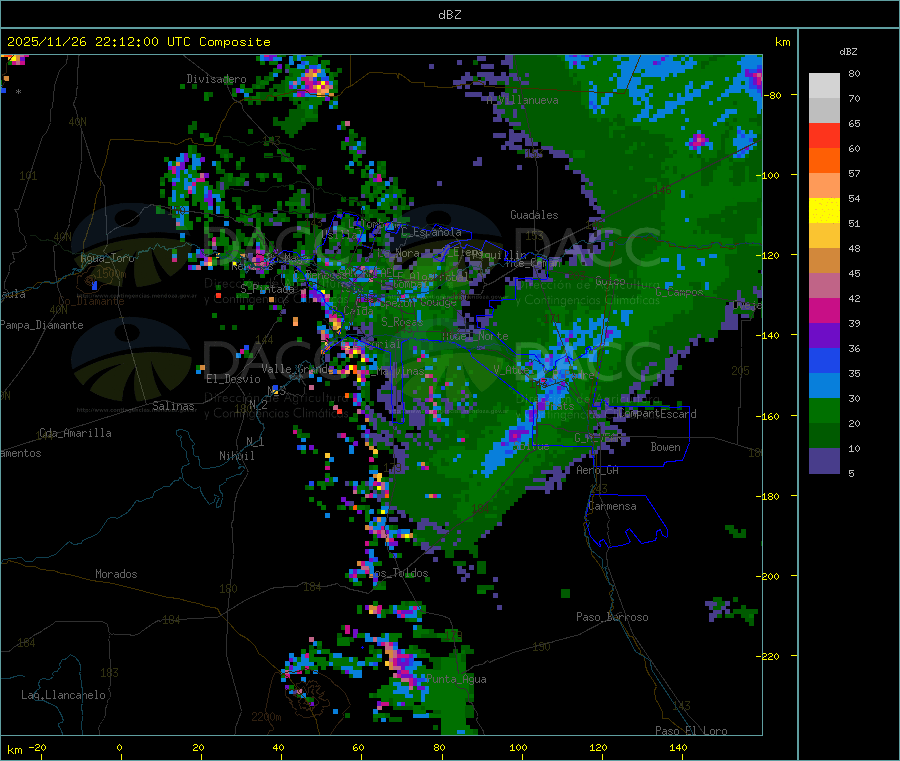Select the 36 dBZ blue legend swatch

[824, 360]
